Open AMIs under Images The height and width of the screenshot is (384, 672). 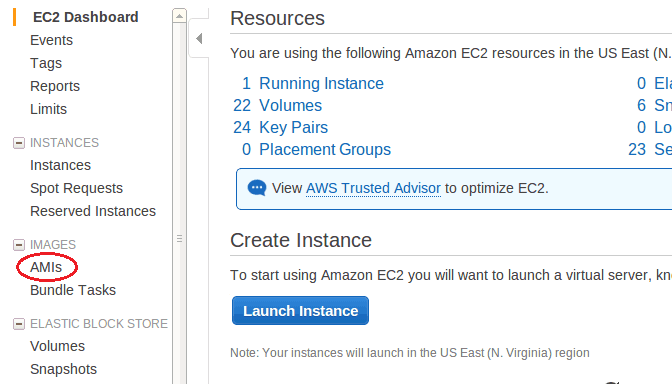(46, 267)
